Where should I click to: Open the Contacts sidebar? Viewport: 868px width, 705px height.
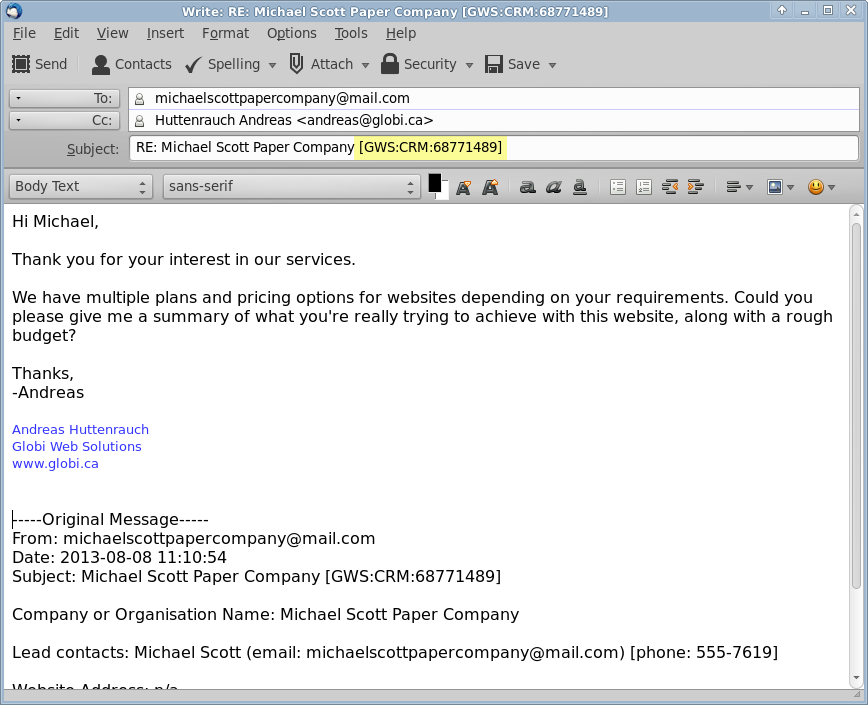pos(131,64)
